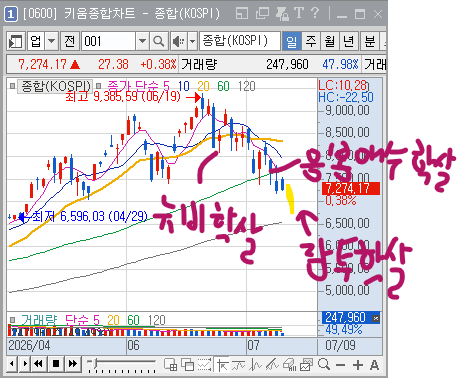
Task: Click the title bar lock screen icon
Action: [282, 14]
